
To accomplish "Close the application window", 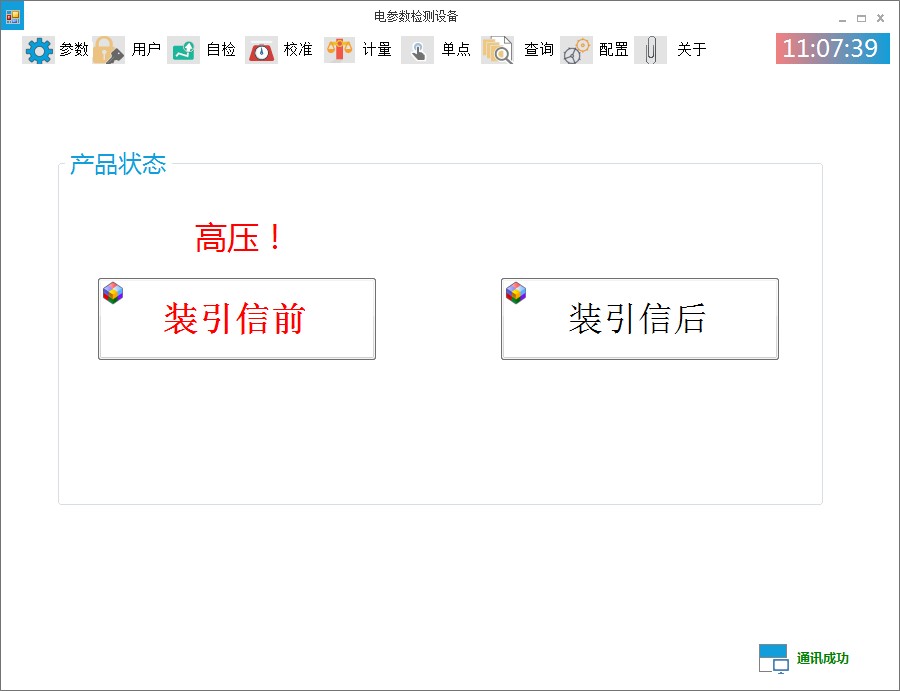I will [x=880, y=18].
